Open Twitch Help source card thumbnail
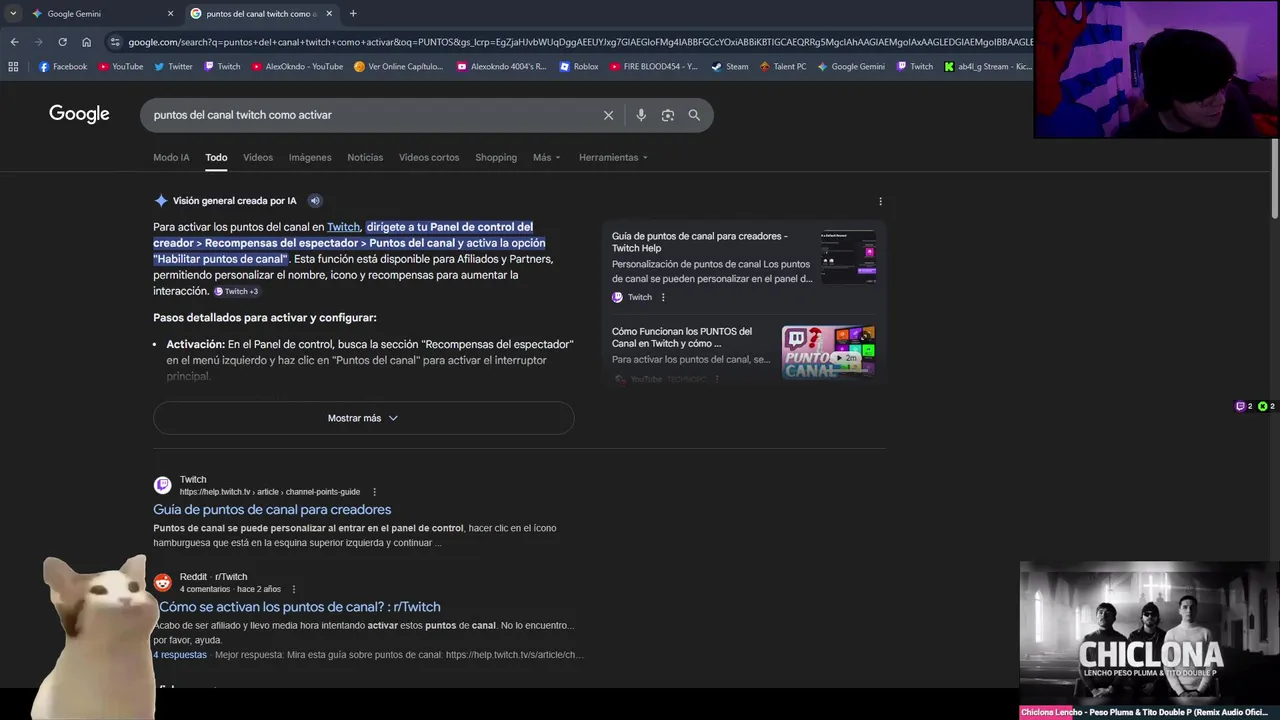This screenshot has width=1280, height=720. point(848,257)
